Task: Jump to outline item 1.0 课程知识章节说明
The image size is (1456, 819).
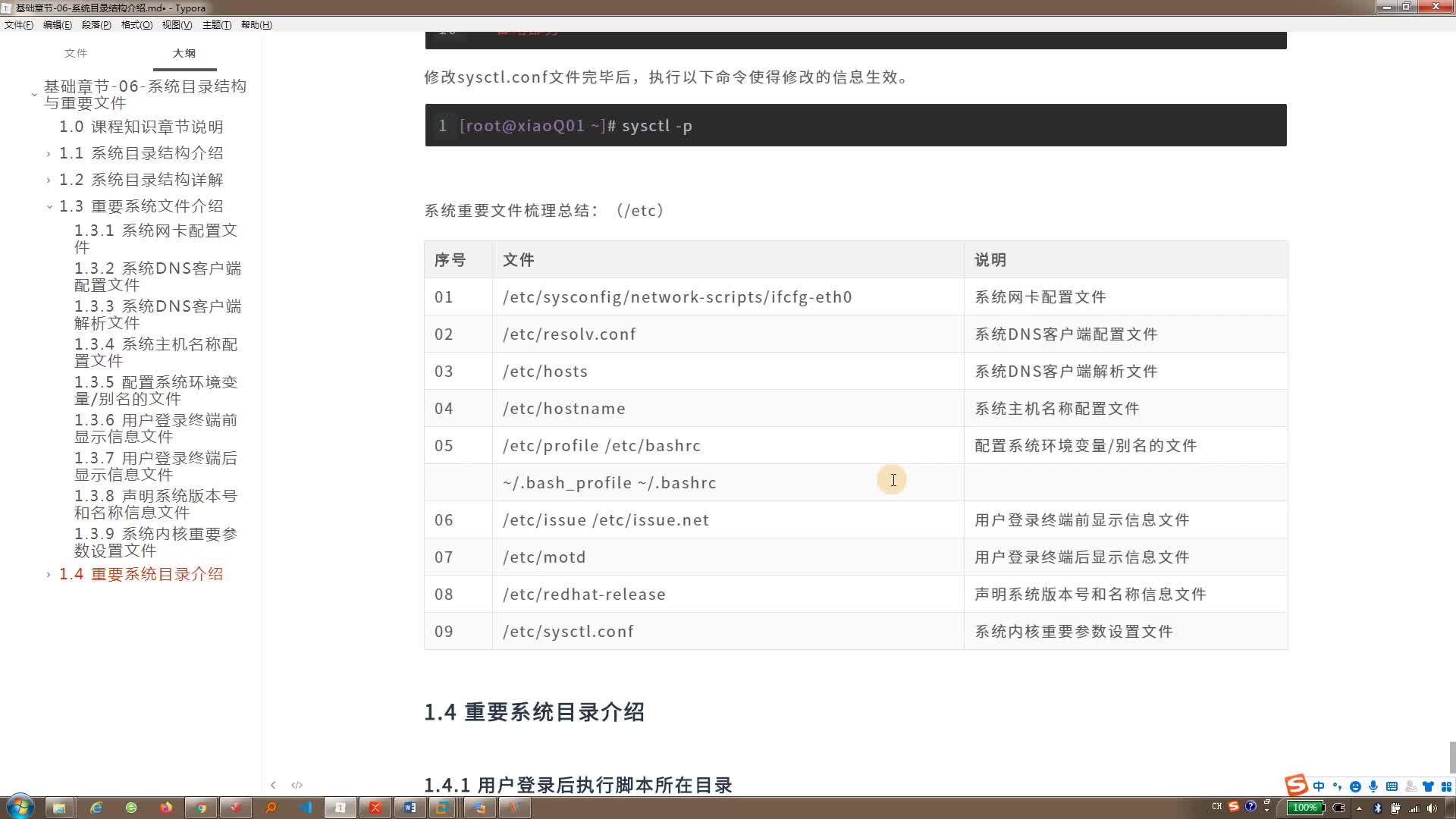Action: (x=141, y=127)
